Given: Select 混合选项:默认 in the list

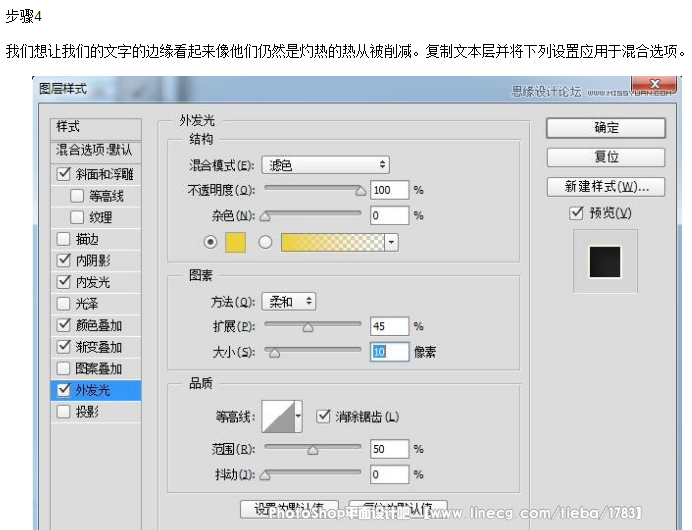Looking at the screenshot, I should pos(96,150).
